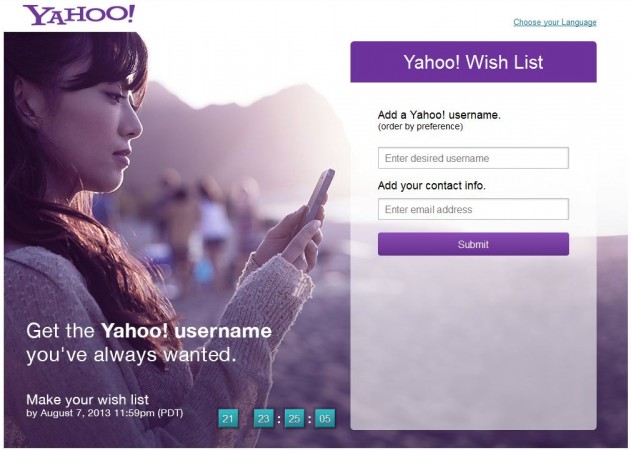Click the Add a Yahoo! username label
This screenshot has height=450, width=631.
[x=439, y=115]
